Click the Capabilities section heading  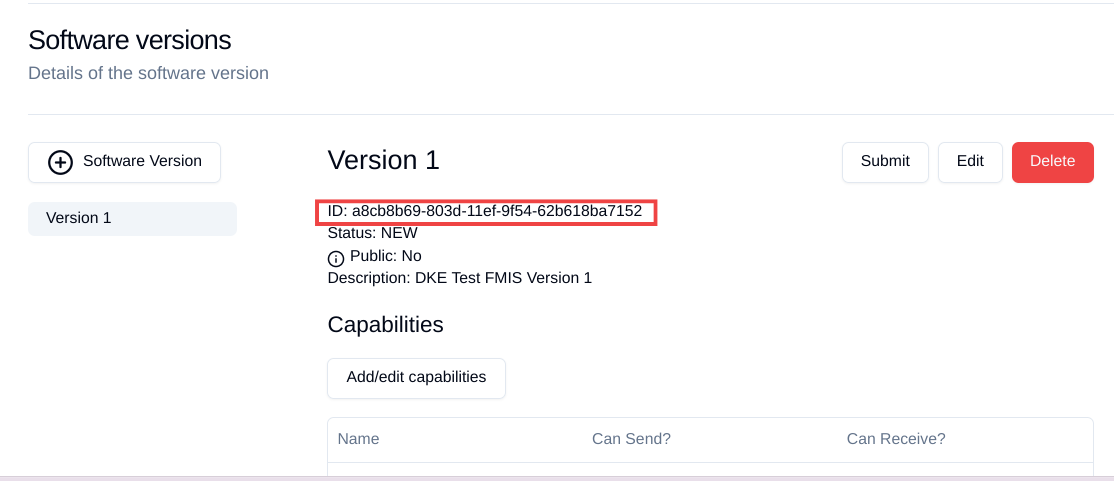point(386,325)
